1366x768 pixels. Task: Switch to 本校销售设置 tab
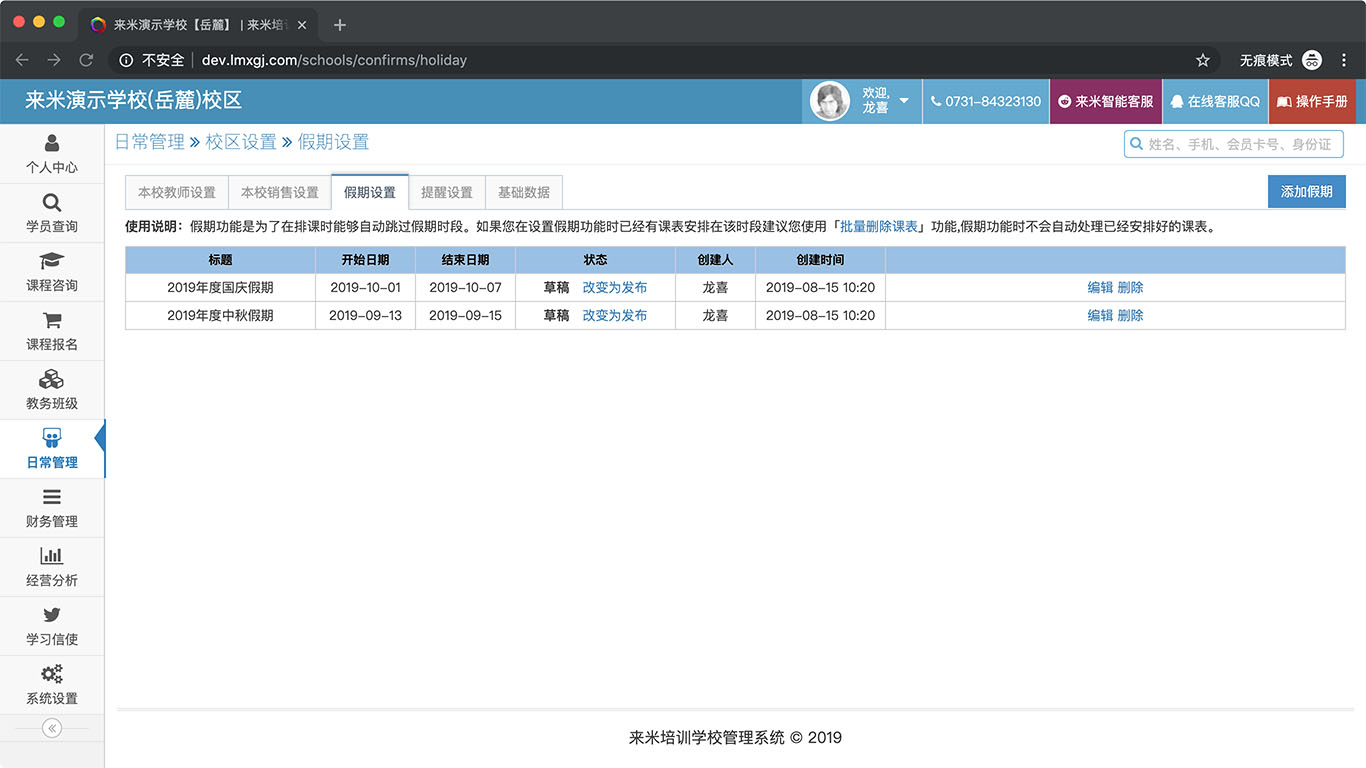(x=280, y=192)
